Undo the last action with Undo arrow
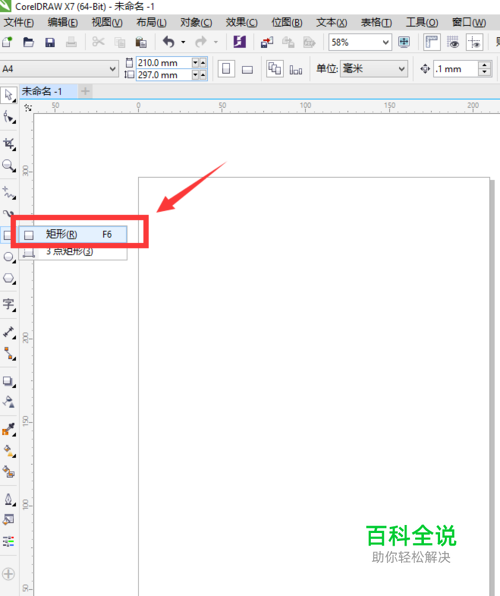 [168, 42]
